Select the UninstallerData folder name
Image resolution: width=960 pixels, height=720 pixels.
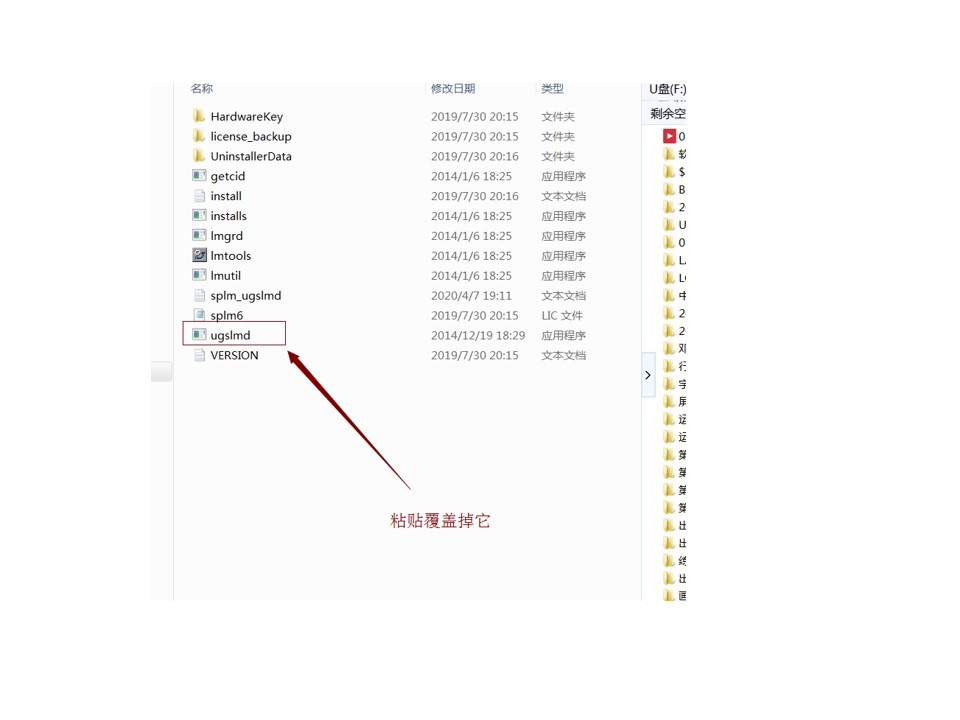coord(251,156)
